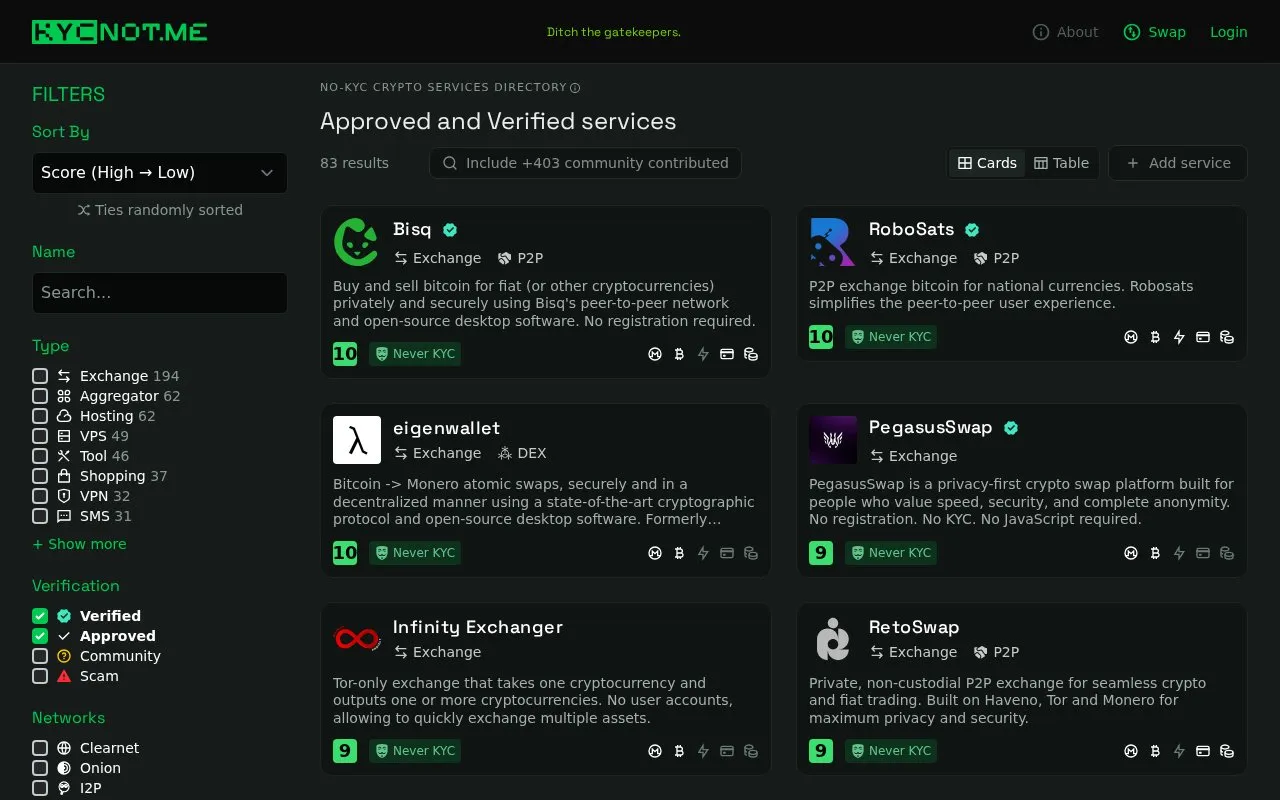
Task: Check the Community verification filter
Action: coord(40,656)
